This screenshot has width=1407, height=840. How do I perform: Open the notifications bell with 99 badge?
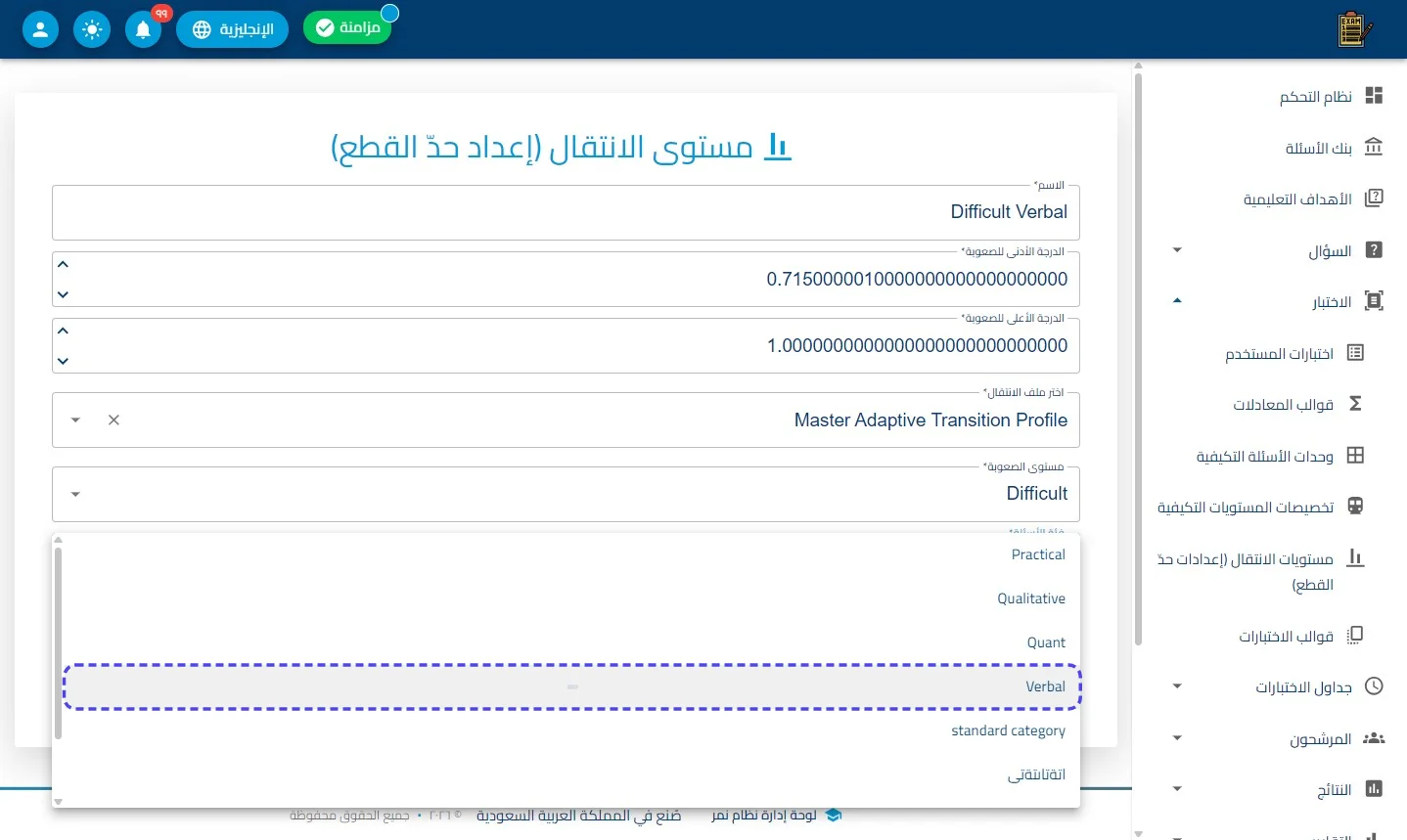(144, 29)
